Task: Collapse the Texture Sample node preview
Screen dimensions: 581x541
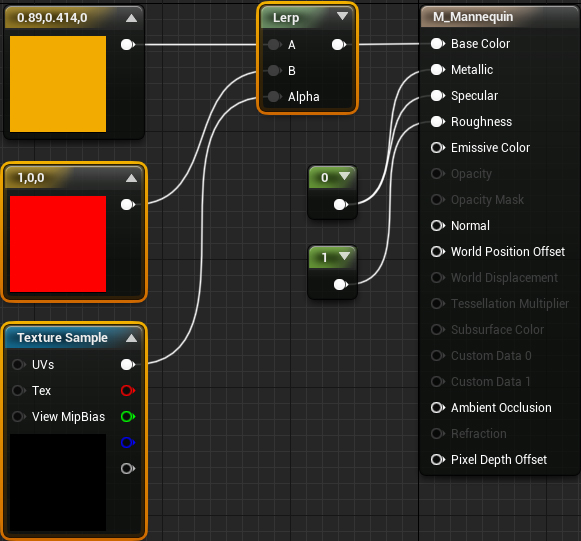Action: (x=131, y=338)
